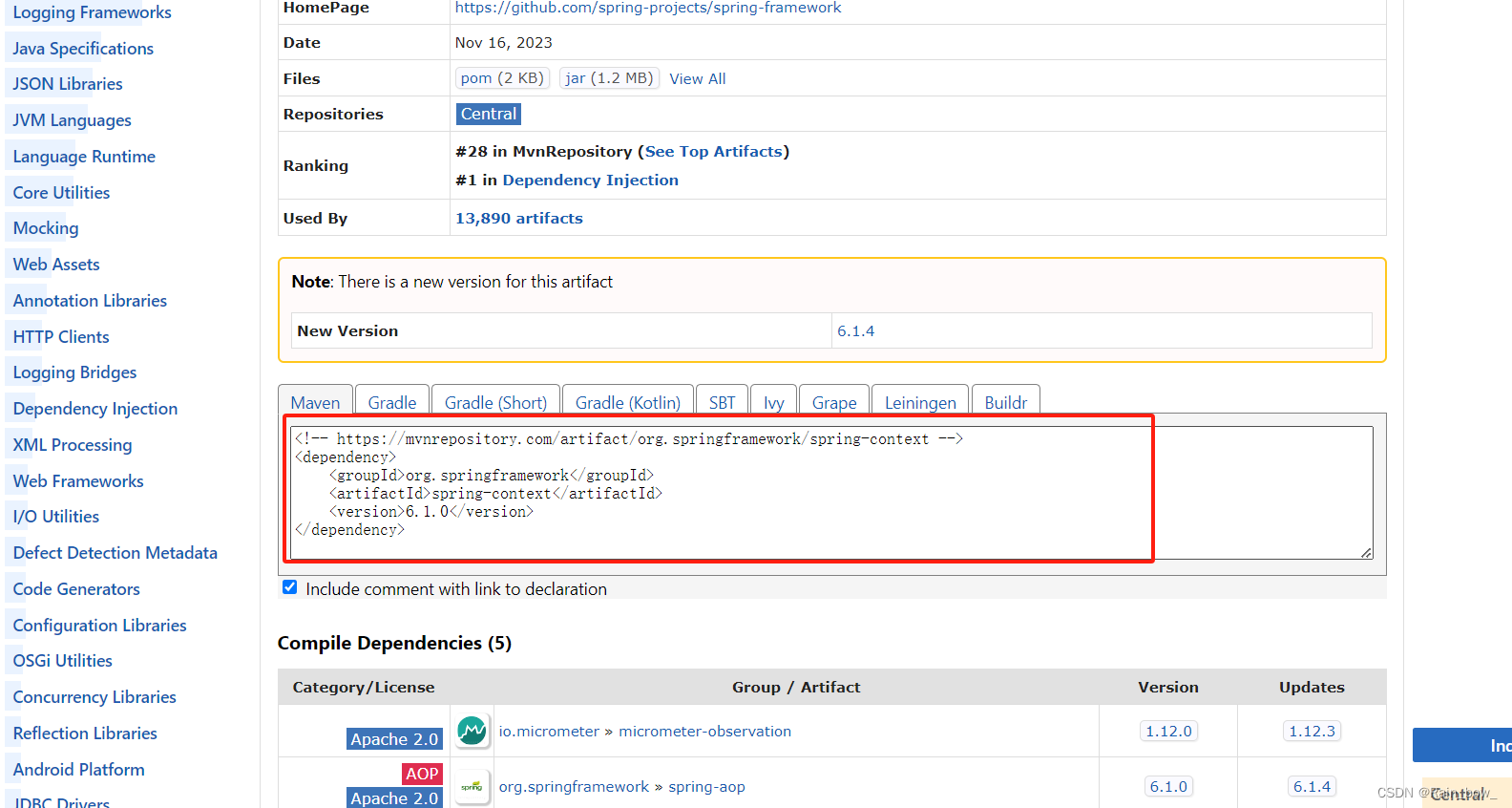Open the See Top Artifacts link

[714, 152]
